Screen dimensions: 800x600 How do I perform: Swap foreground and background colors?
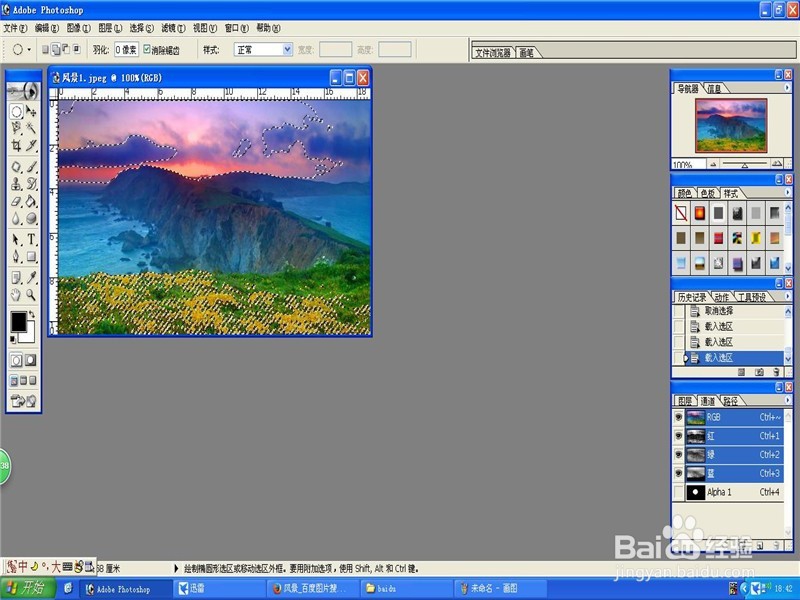(x=32, y=314)
